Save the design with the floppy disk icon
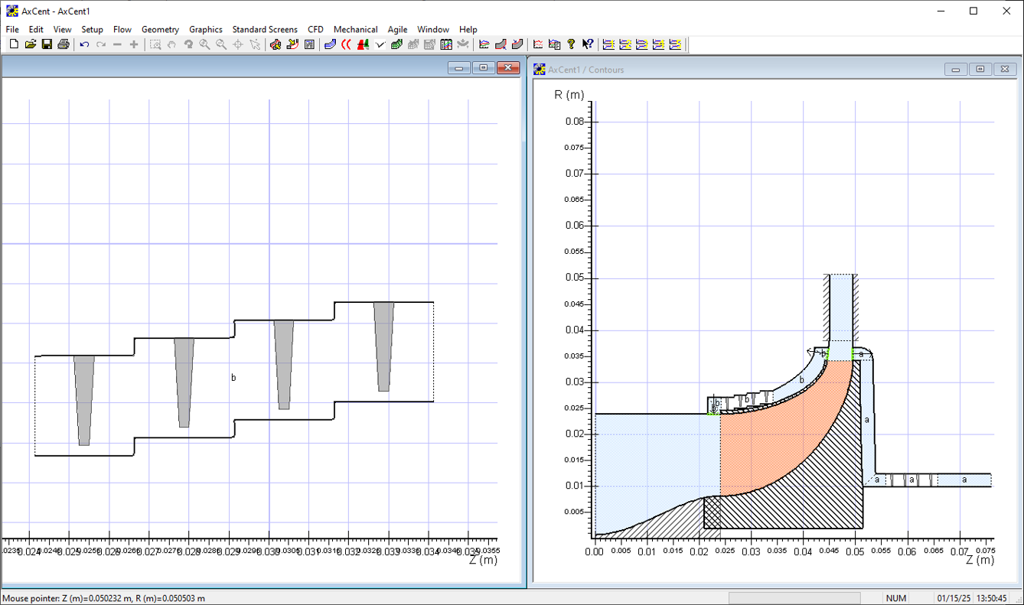Screen dimensions: 1024x605 tap(46, 44)
